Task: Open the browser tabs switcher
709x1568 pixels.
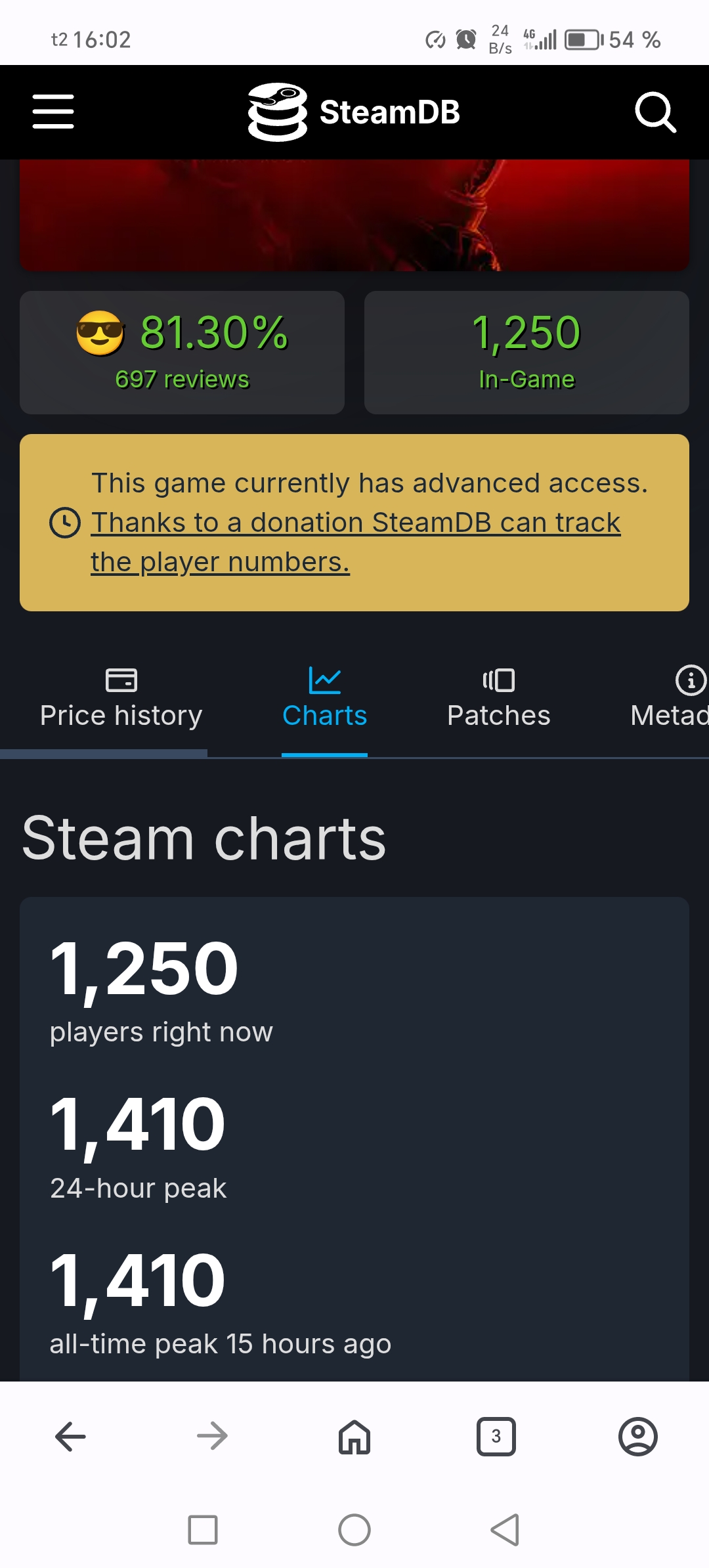Action: click(496, 1436)
